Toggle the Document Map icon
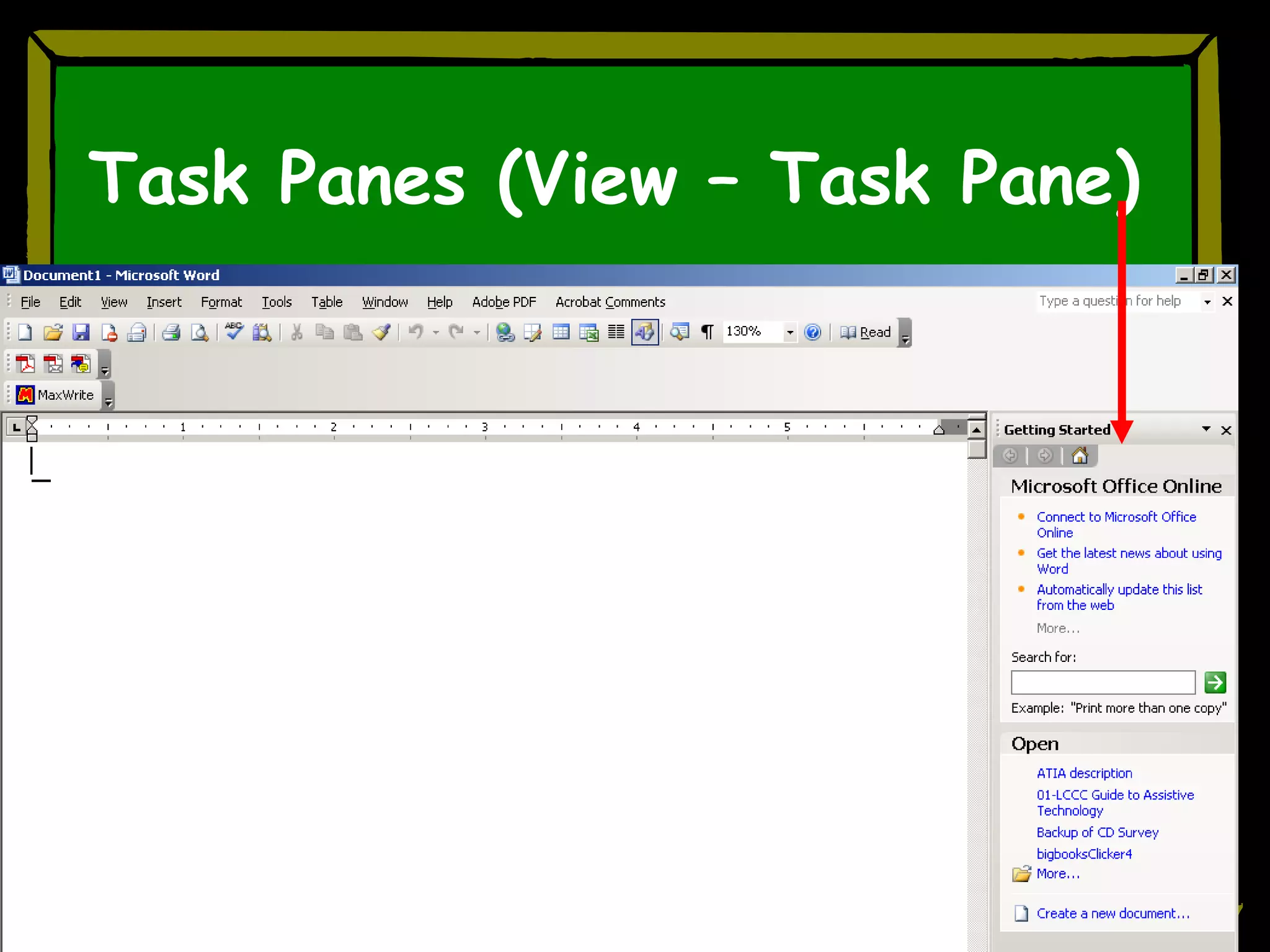 coord(680,332)
